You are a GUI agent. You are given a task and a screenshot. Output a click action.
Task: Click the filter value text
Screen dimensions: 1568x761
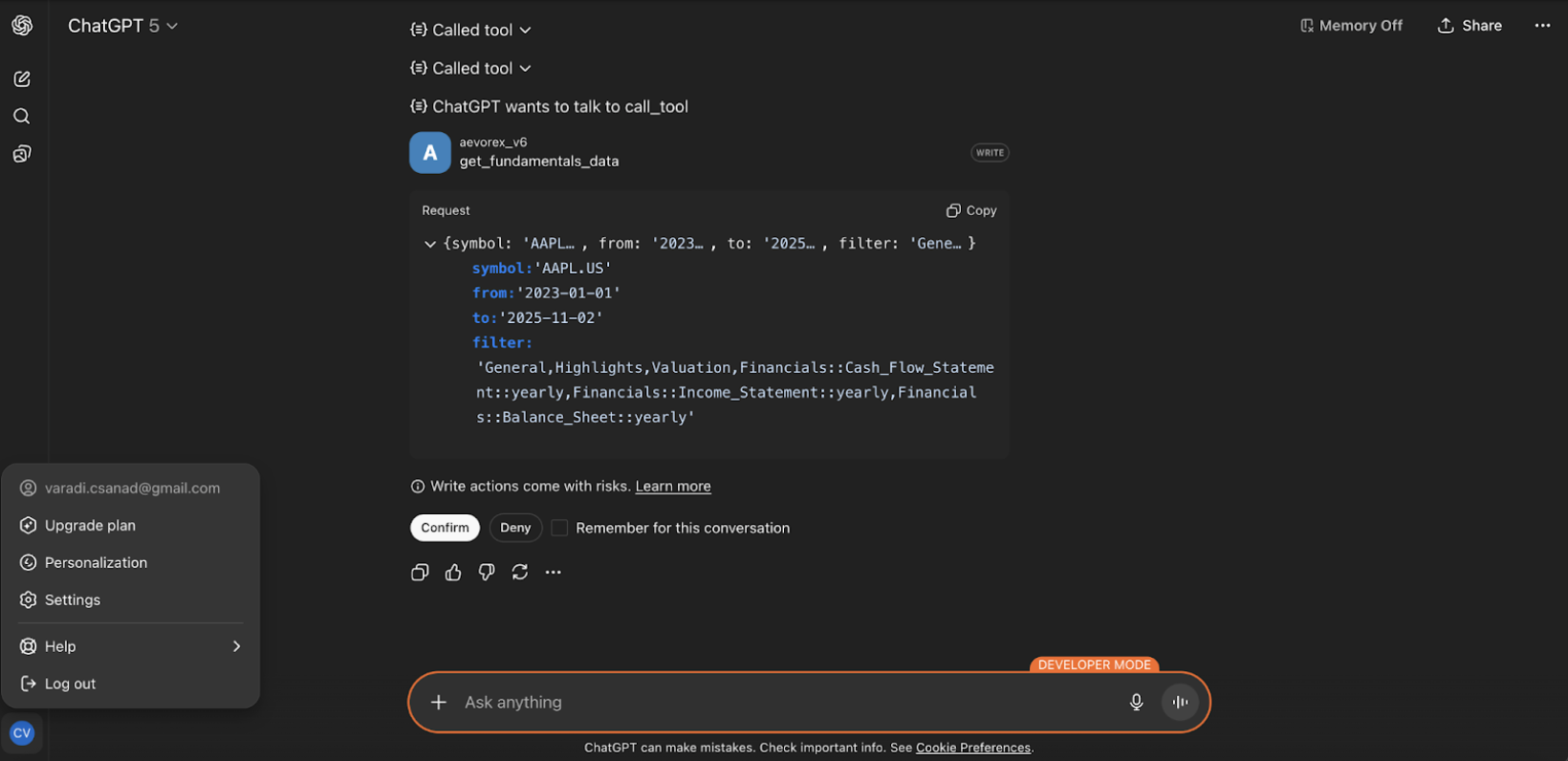coord(734,393)
